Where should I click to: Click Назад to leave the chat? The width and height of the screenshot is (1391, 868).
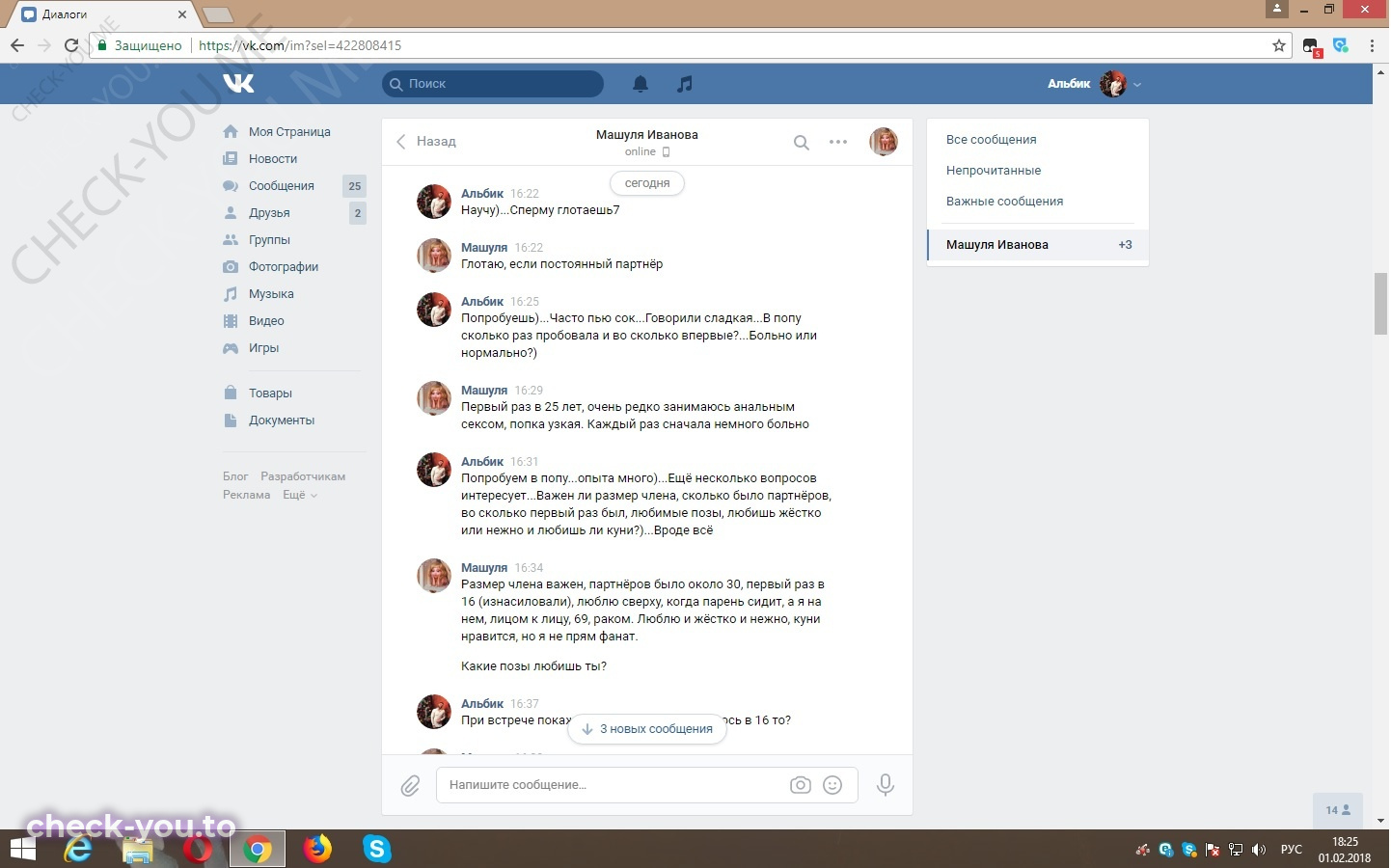point(426,142)
